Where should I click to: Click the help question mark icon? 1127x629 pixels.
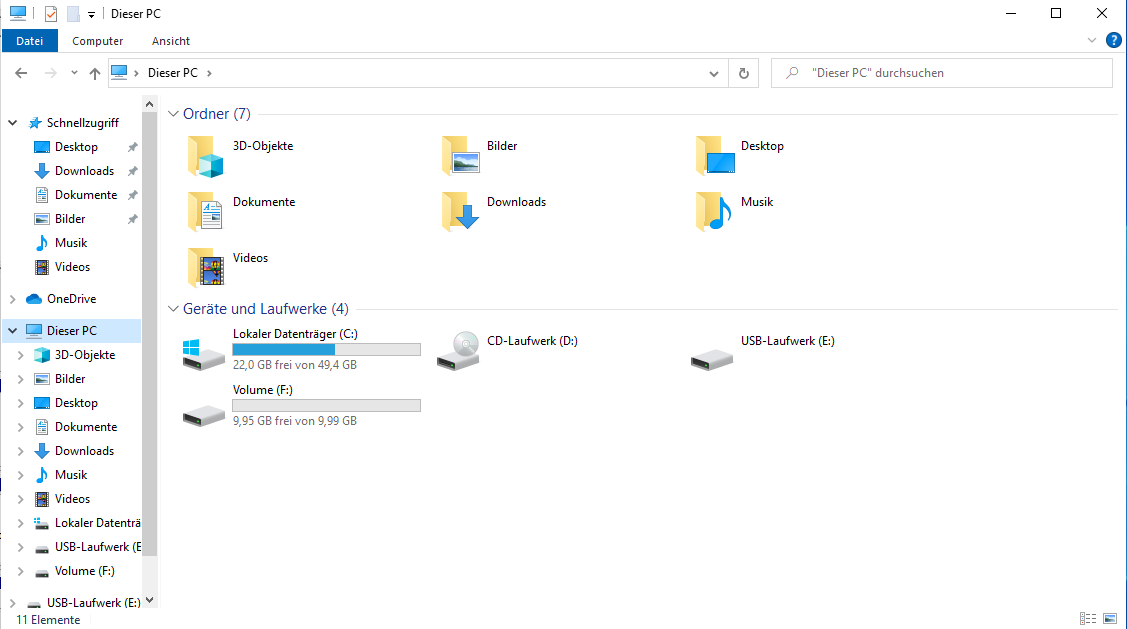click(x=1113, y=41)
